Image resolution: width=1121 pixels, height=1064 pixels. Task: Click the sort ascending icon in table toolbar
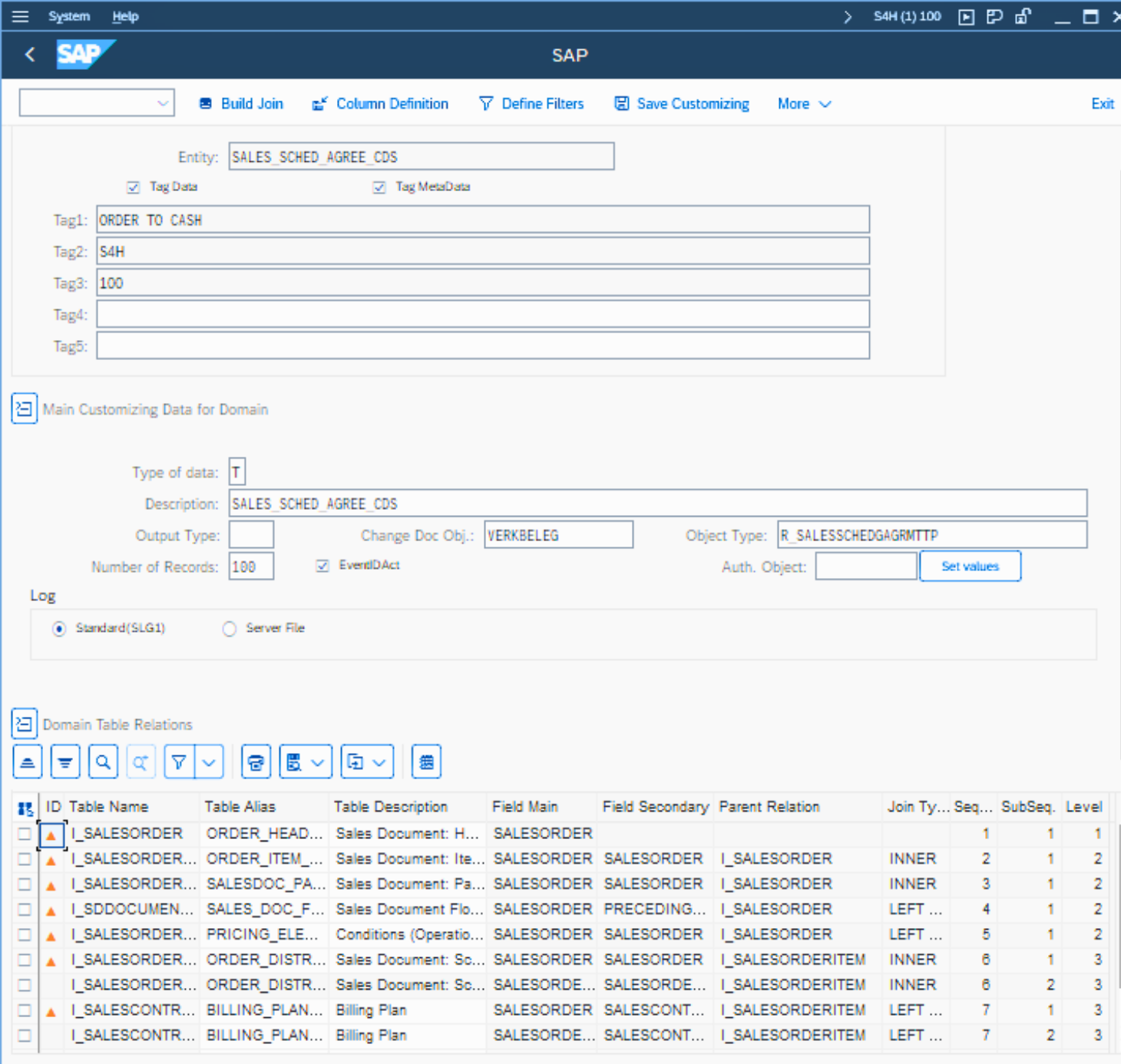(28, 762)
